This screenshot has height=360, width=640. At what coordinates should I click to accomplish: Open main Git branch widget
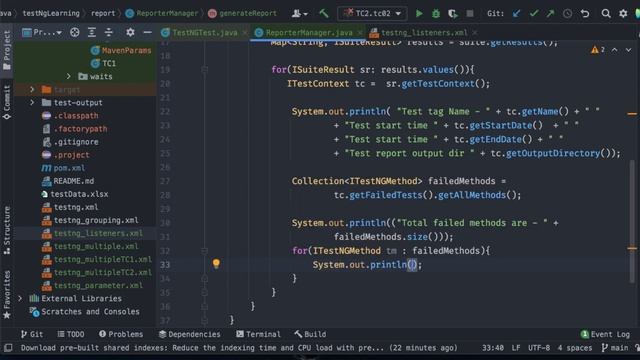pos(615,348)
